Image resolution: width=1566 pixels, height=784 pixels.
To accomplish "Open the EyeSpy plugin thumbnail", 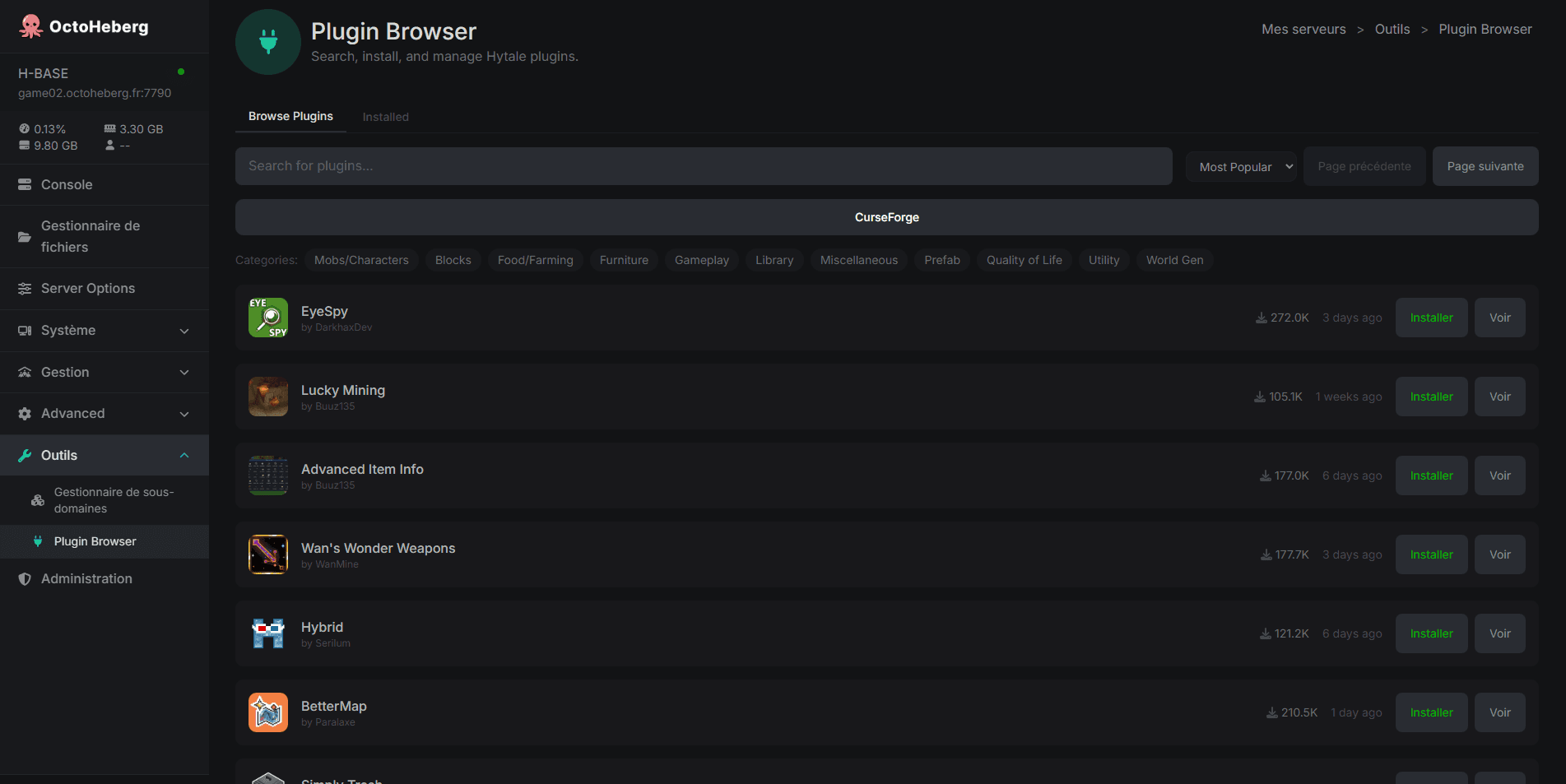I will [268, 318].
